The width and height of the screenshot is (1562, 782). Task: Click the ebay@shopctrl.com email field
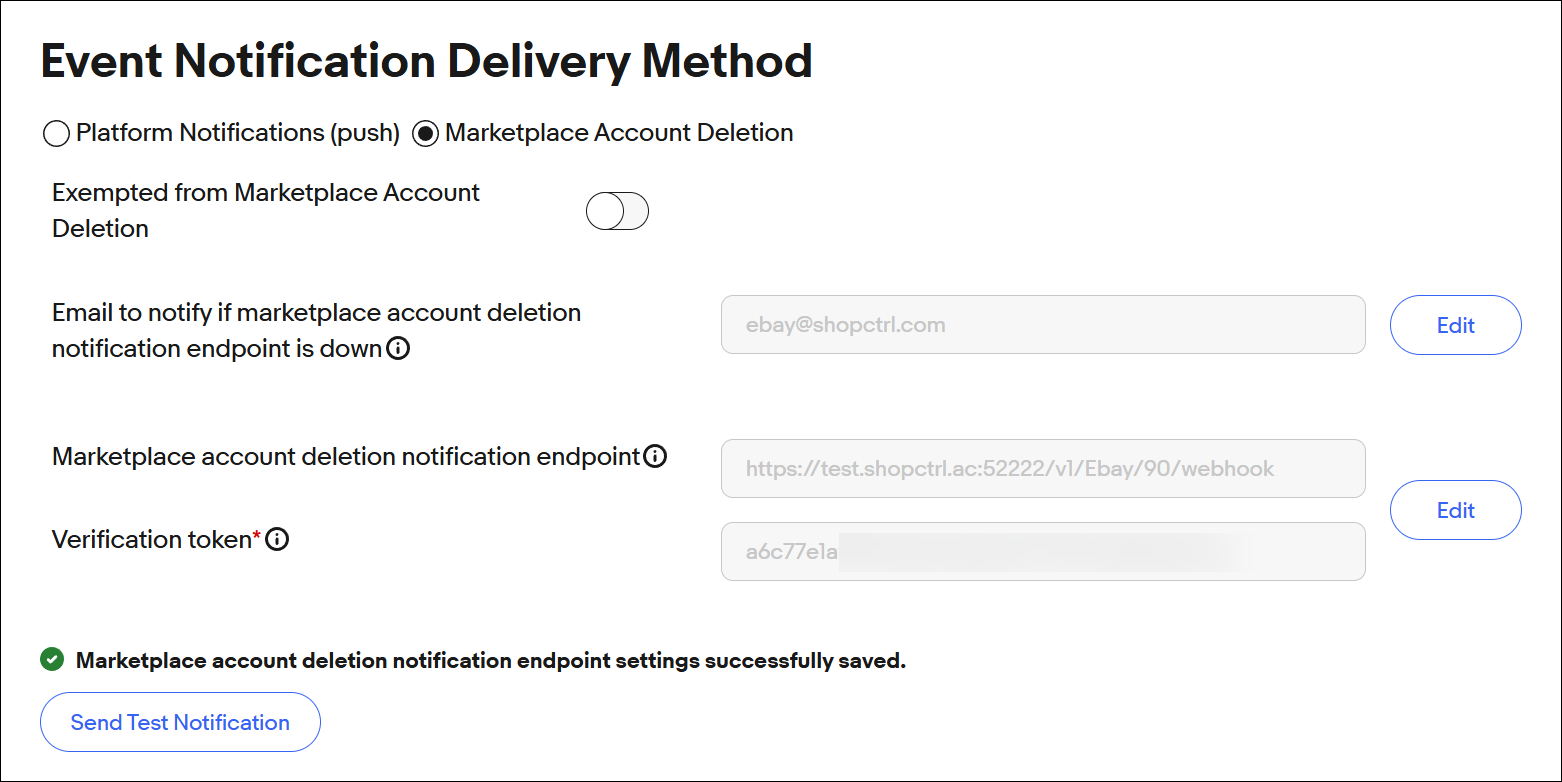click(x=1042, y=325)
